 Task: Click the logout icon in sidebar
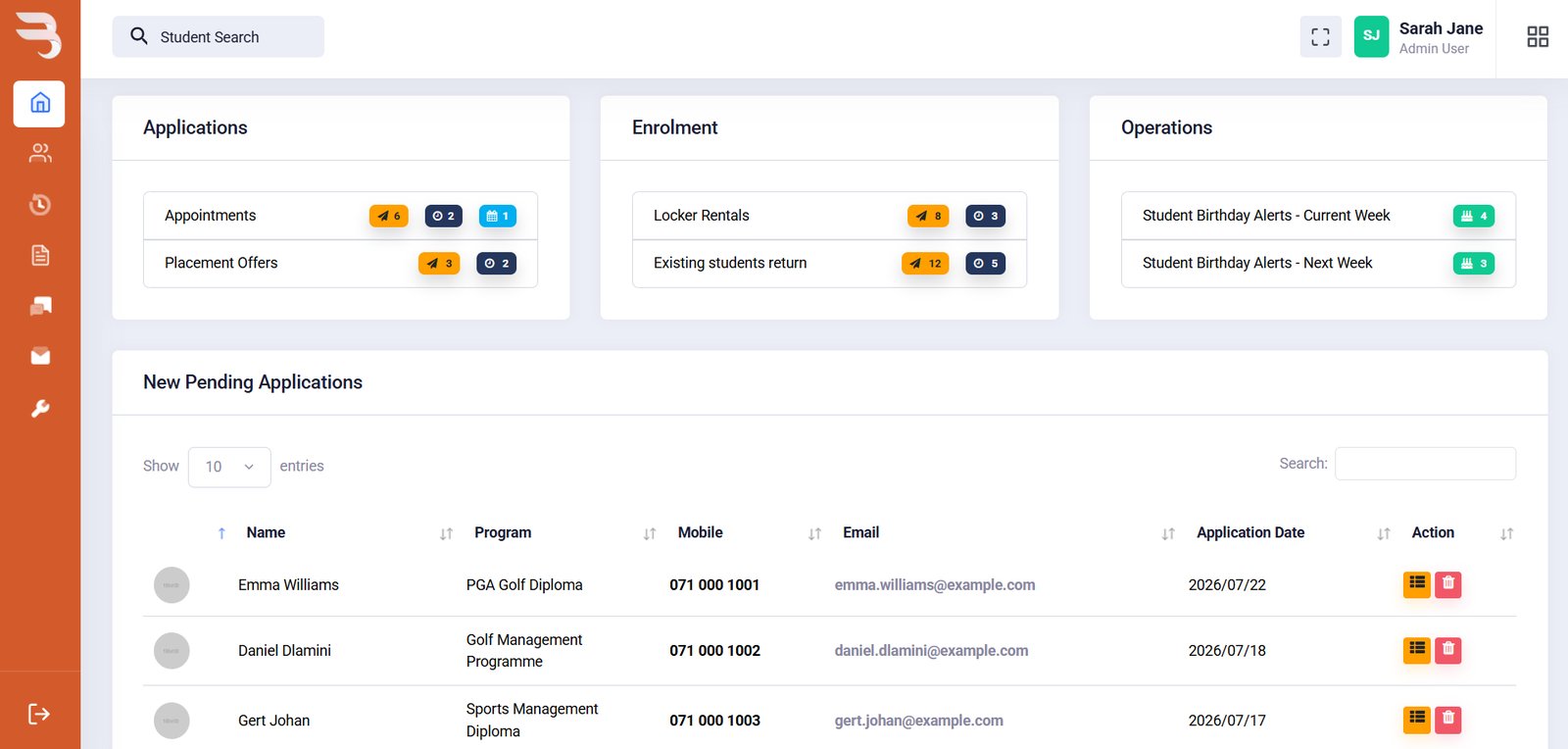point(39,713)
